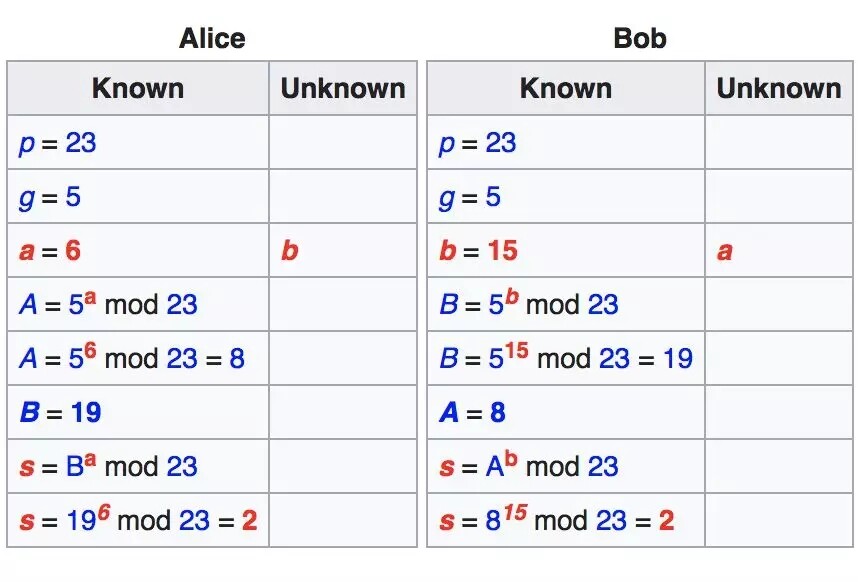Select the bold "B = 19" cell under Alice
Viewport: 858px width, 582px height.
[60, 412]
